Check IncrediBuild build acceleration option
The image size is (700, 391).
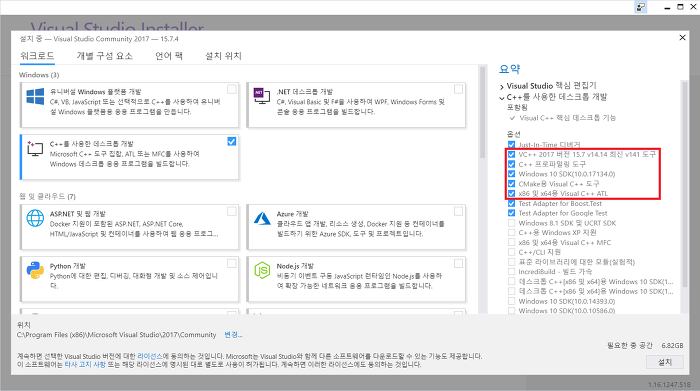512,271
